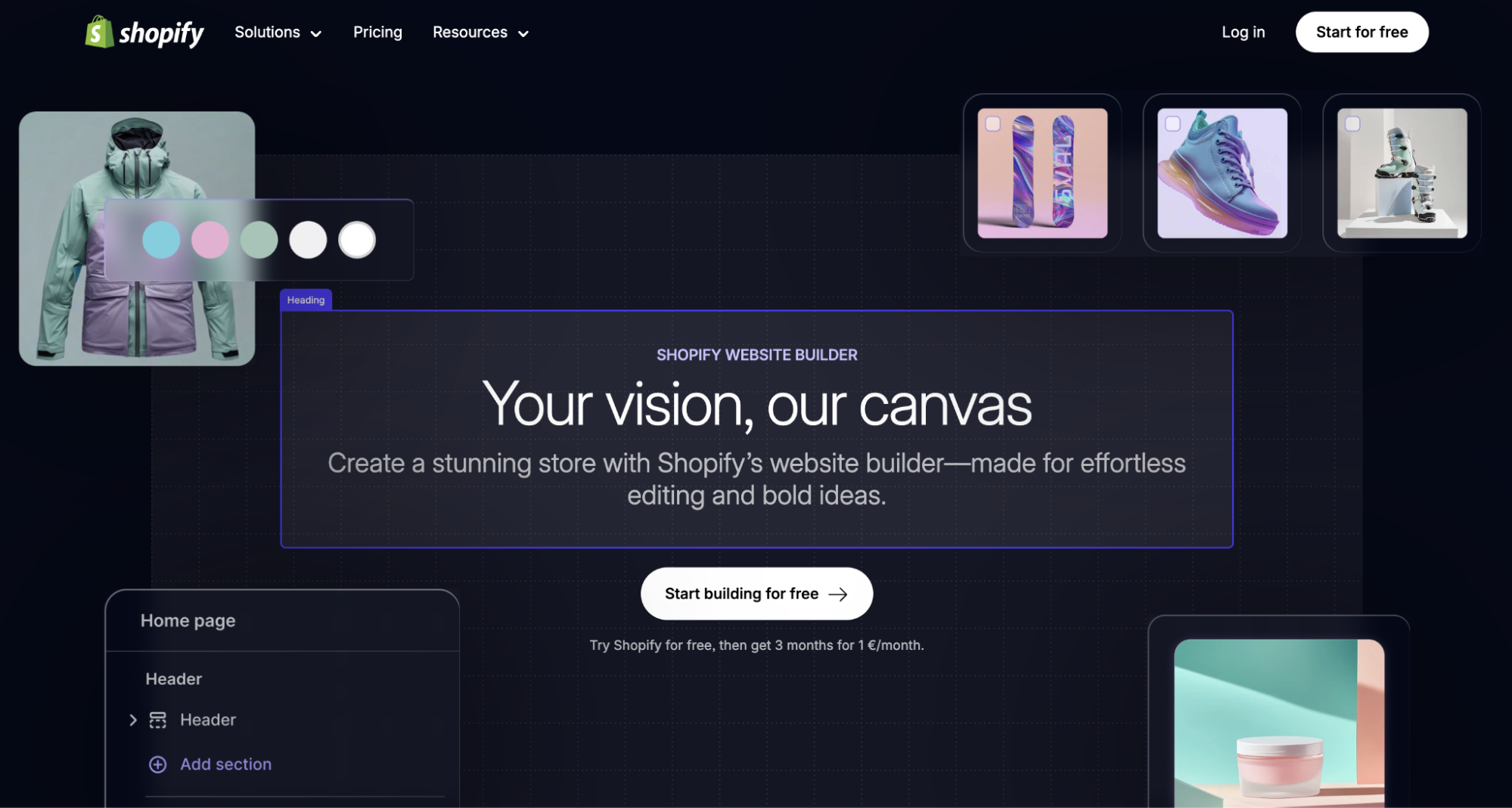Screen dimensions: 1512x808
Task: Click the 'Home page' panel title
Action: [x=188, y=621]
